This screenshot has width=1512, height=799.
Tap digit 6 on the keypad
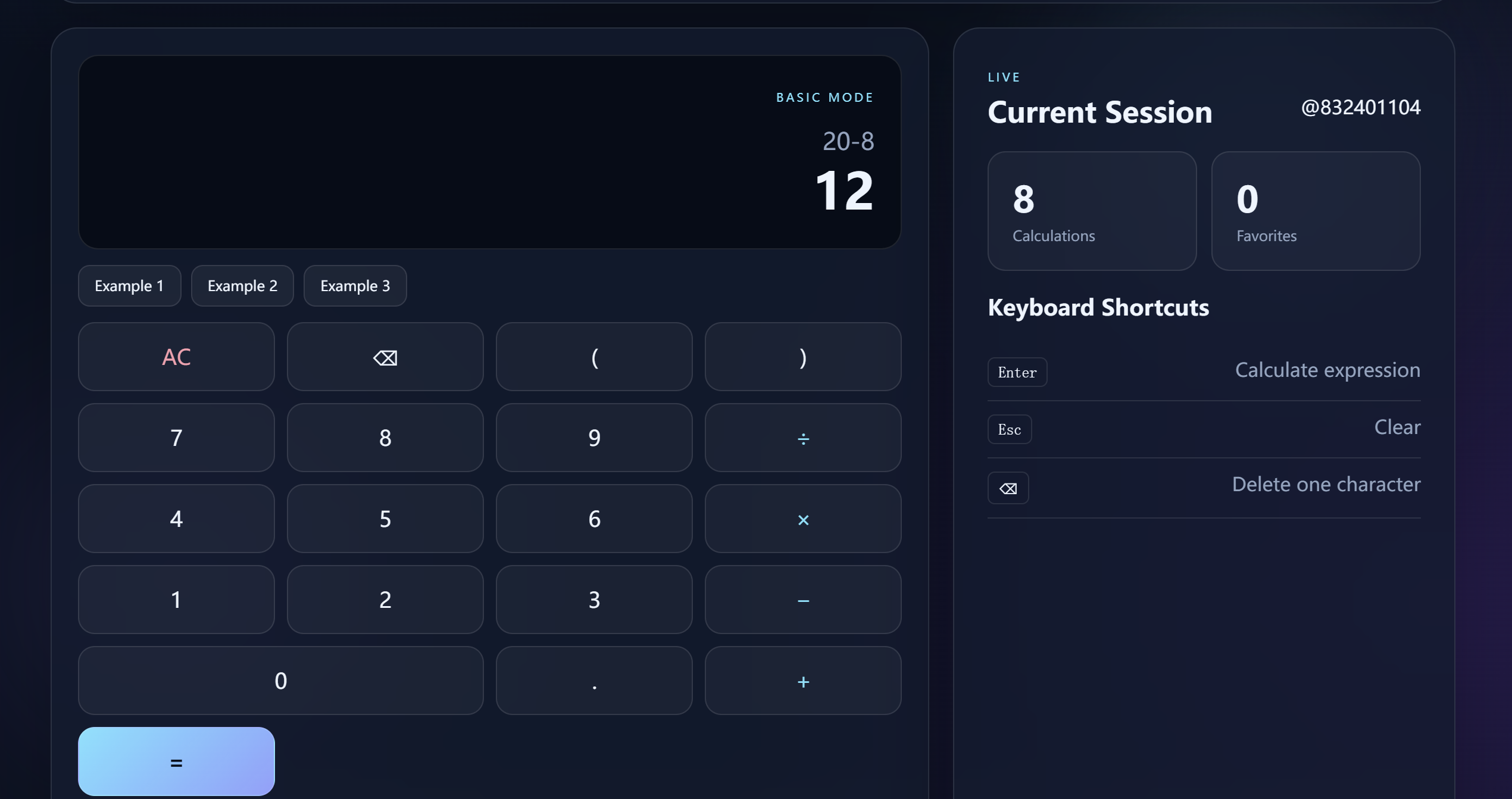pyautogui.click(x=594, y=519)
